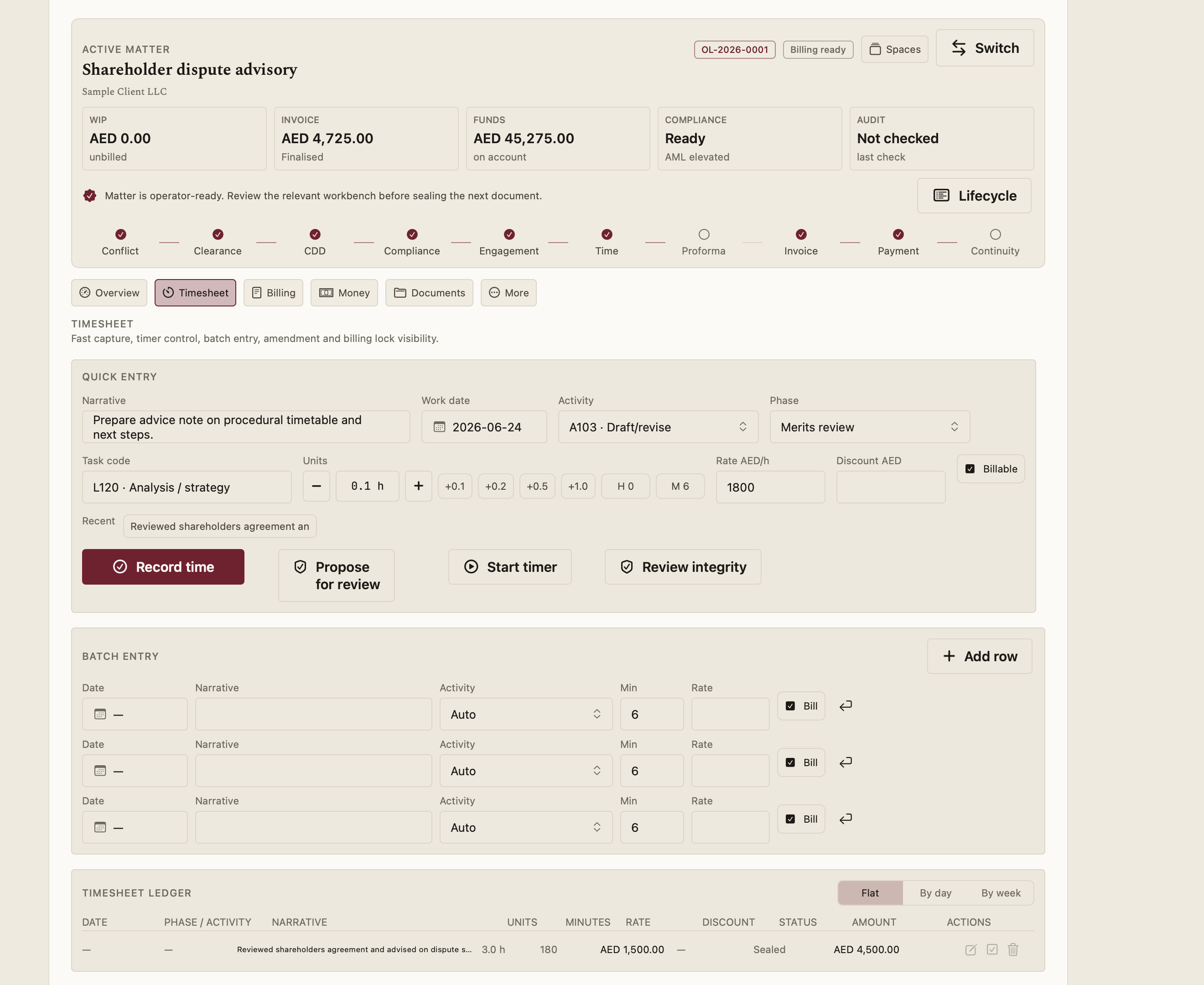The height and width of the screenshot is (985, 1204).
Task: Add +0.1 units quick button
Action: (x=455, y=486)
